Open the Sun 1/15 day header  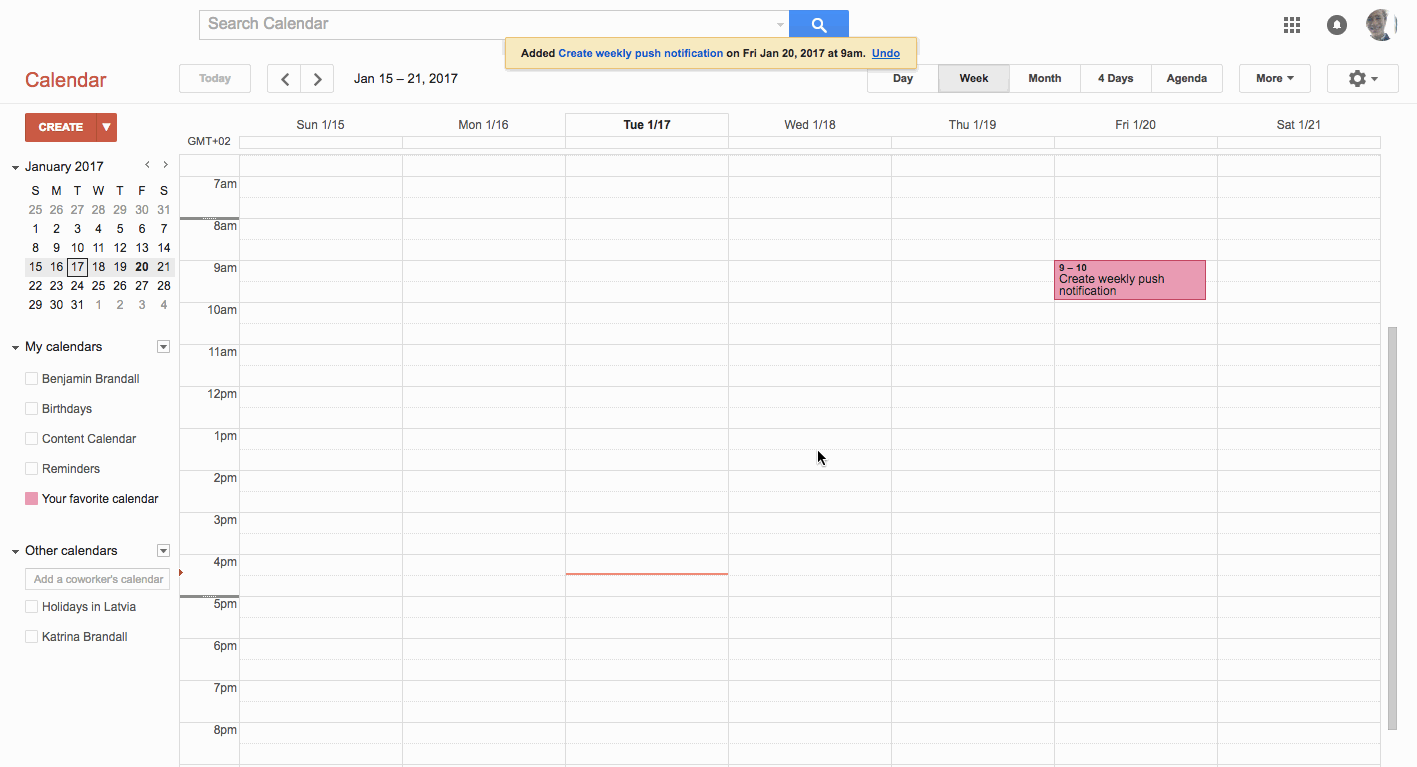tap(320, 125)
